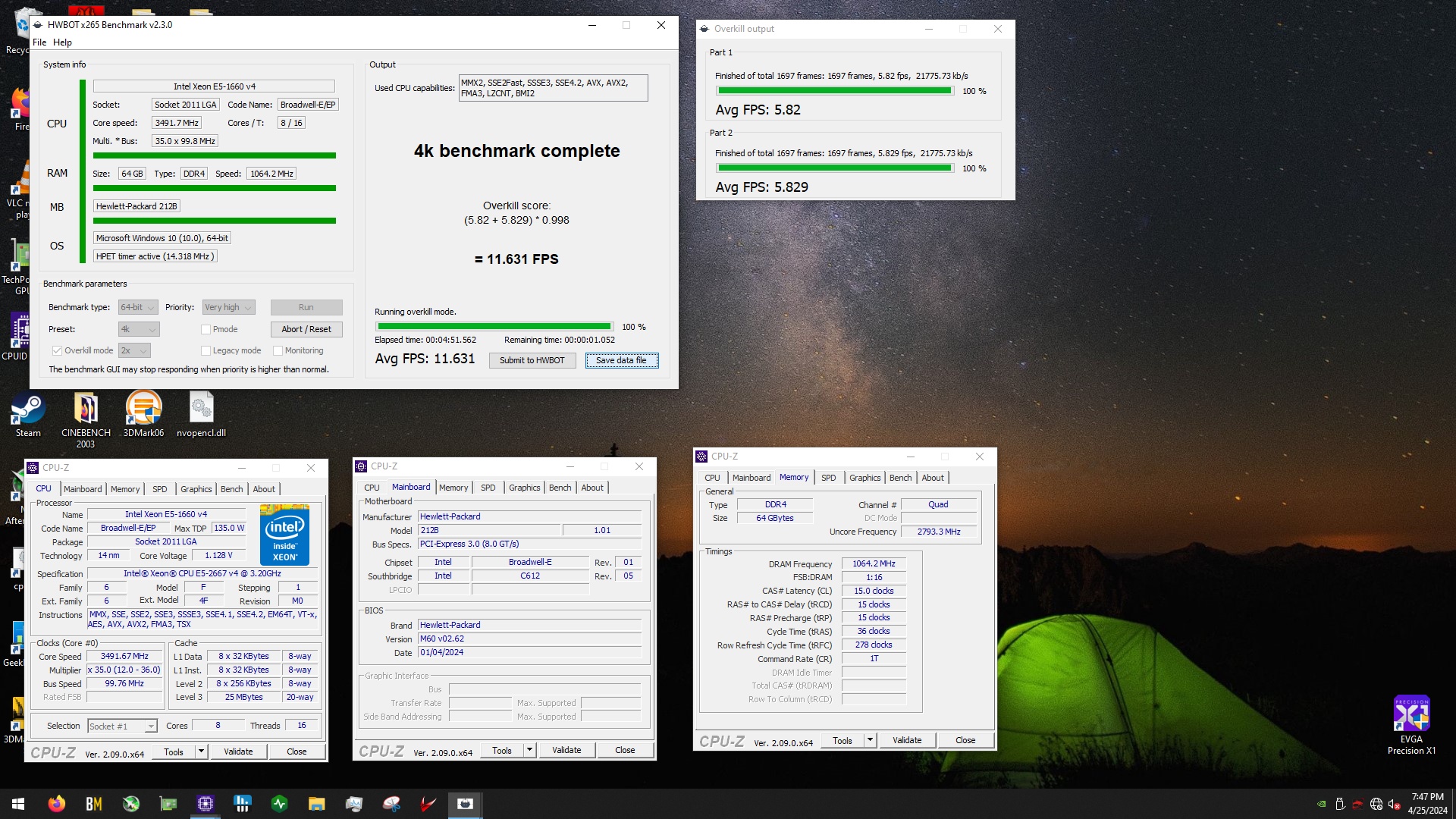Select the nvopencl.dll file icon on desktop
This screenshot has height=819, width=1456.
coord(201,415)
